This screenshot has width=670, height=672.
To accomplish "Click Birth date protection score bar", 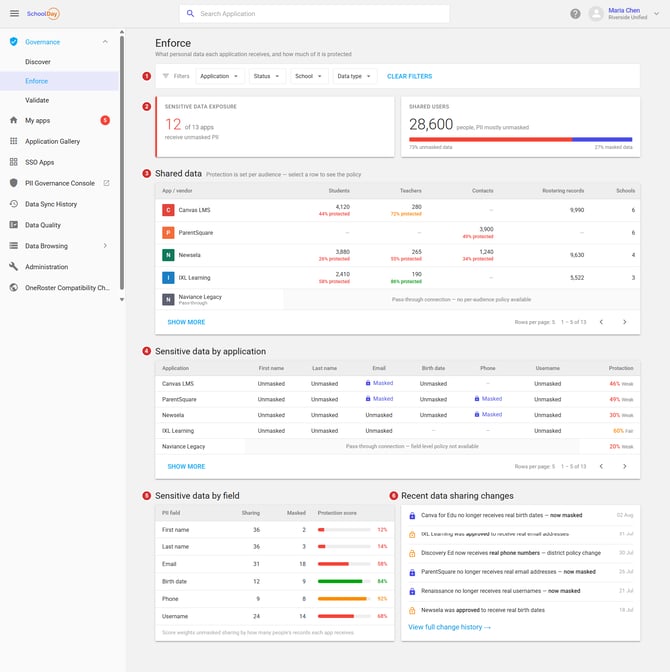I will [344, 581].
